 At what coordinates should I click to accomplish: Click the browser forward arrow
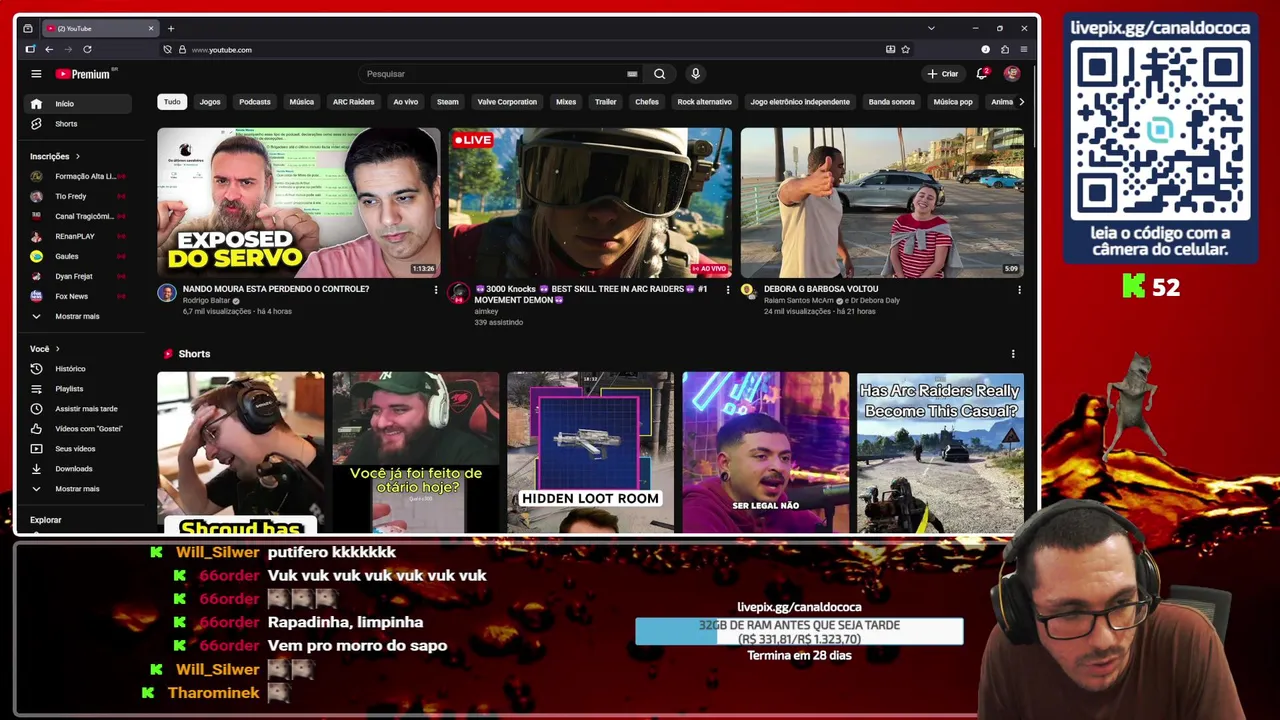[68, 49]
